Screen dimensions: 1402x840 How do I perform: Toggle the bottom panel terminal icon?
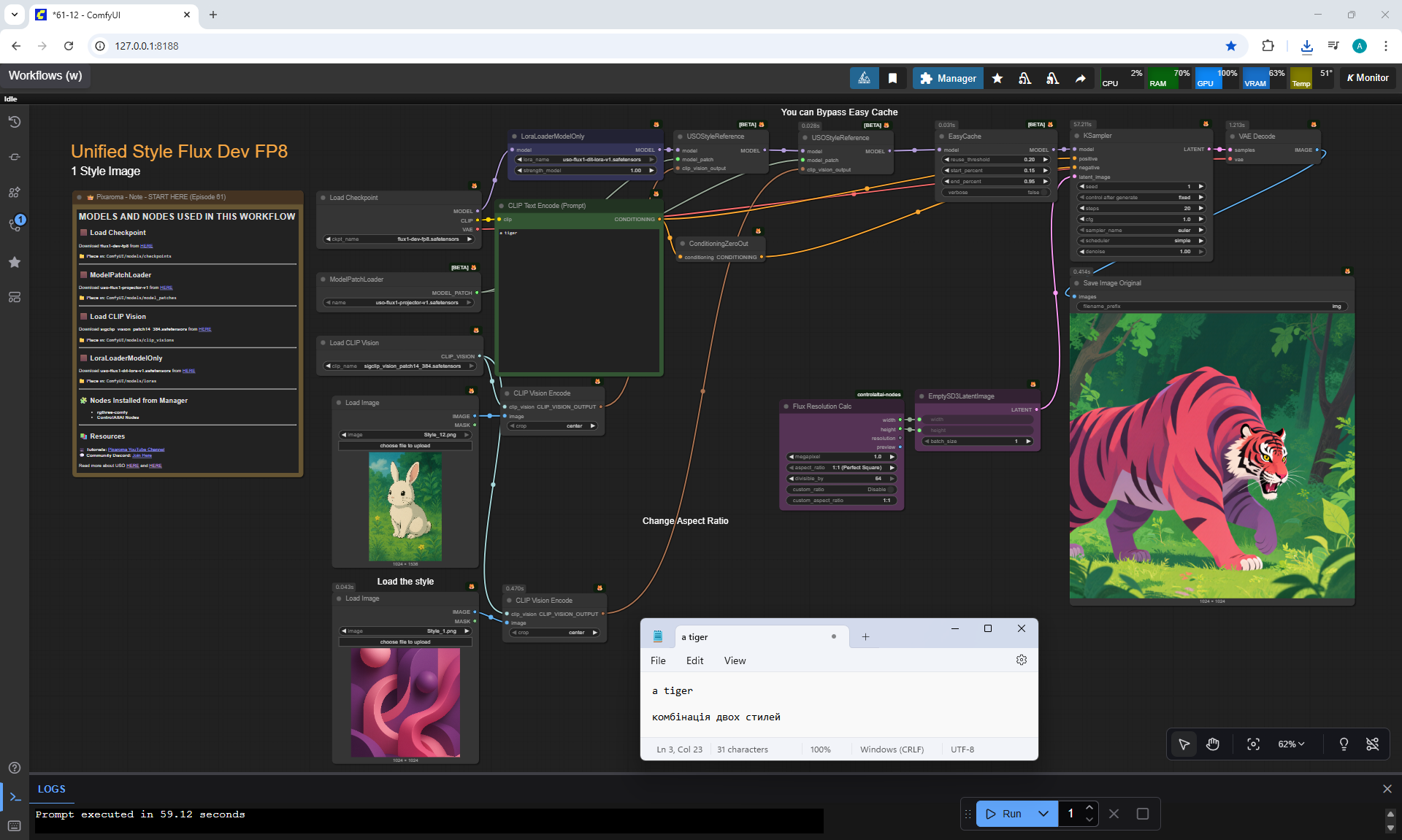(15, 796)
